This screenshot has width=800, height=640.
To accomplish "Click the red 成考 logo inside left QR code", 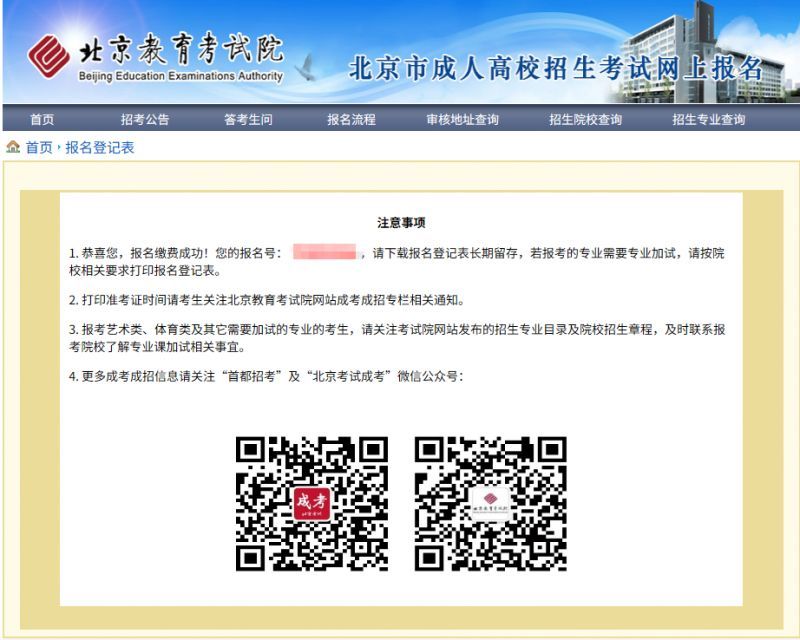I will (311, 503).
